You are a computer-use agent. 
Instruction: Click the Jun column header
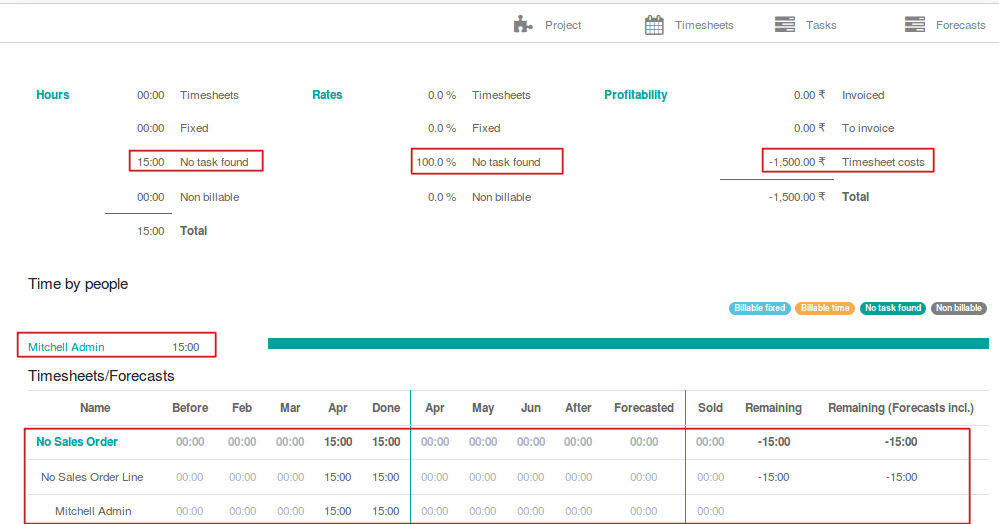pyautogui.click(x=531, y=408)
